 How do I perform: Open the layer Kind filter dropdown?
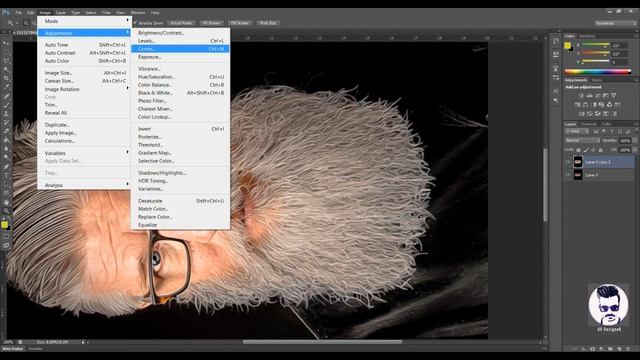pyautogui.click(x=577, y=131)
